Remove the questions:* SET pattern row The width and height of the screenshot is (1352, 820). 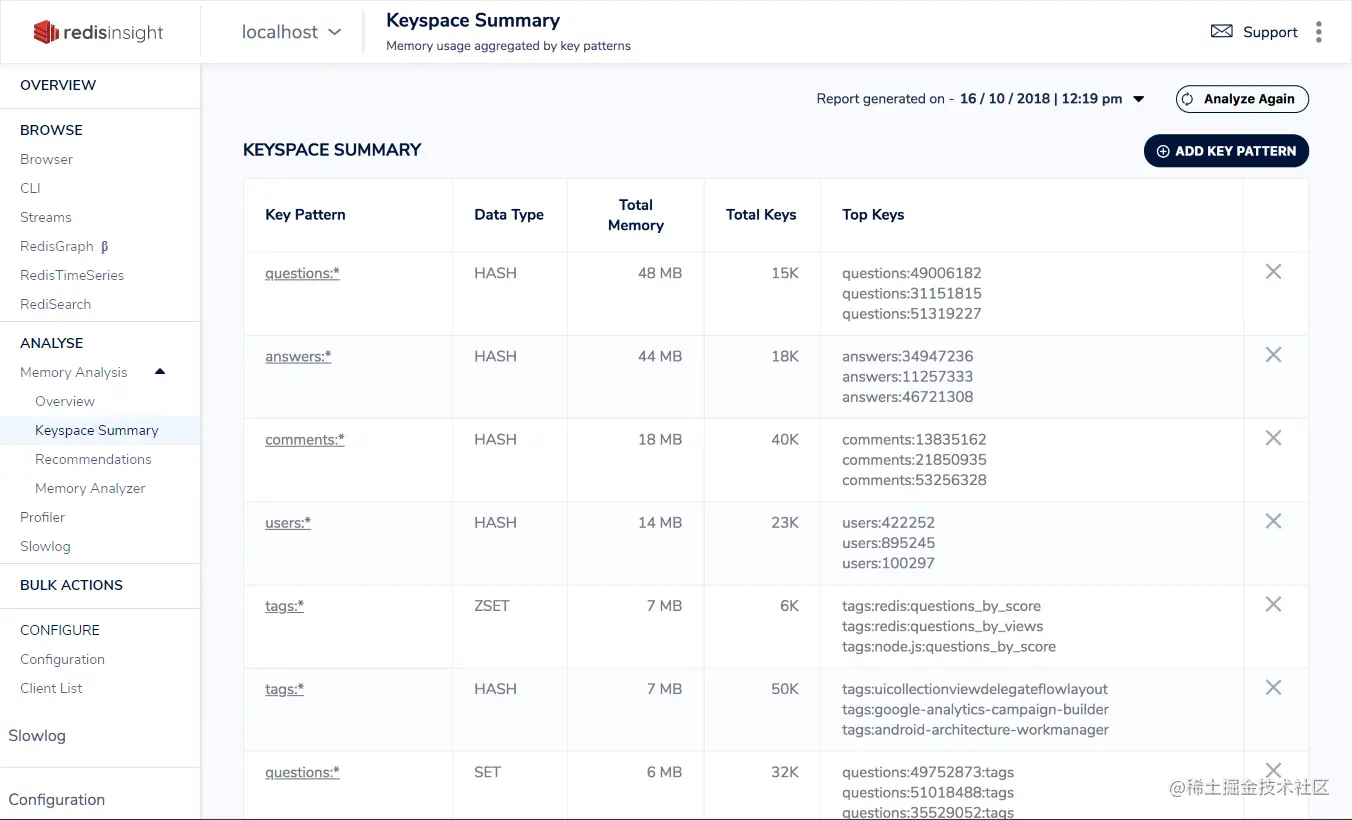[1273, 770]
